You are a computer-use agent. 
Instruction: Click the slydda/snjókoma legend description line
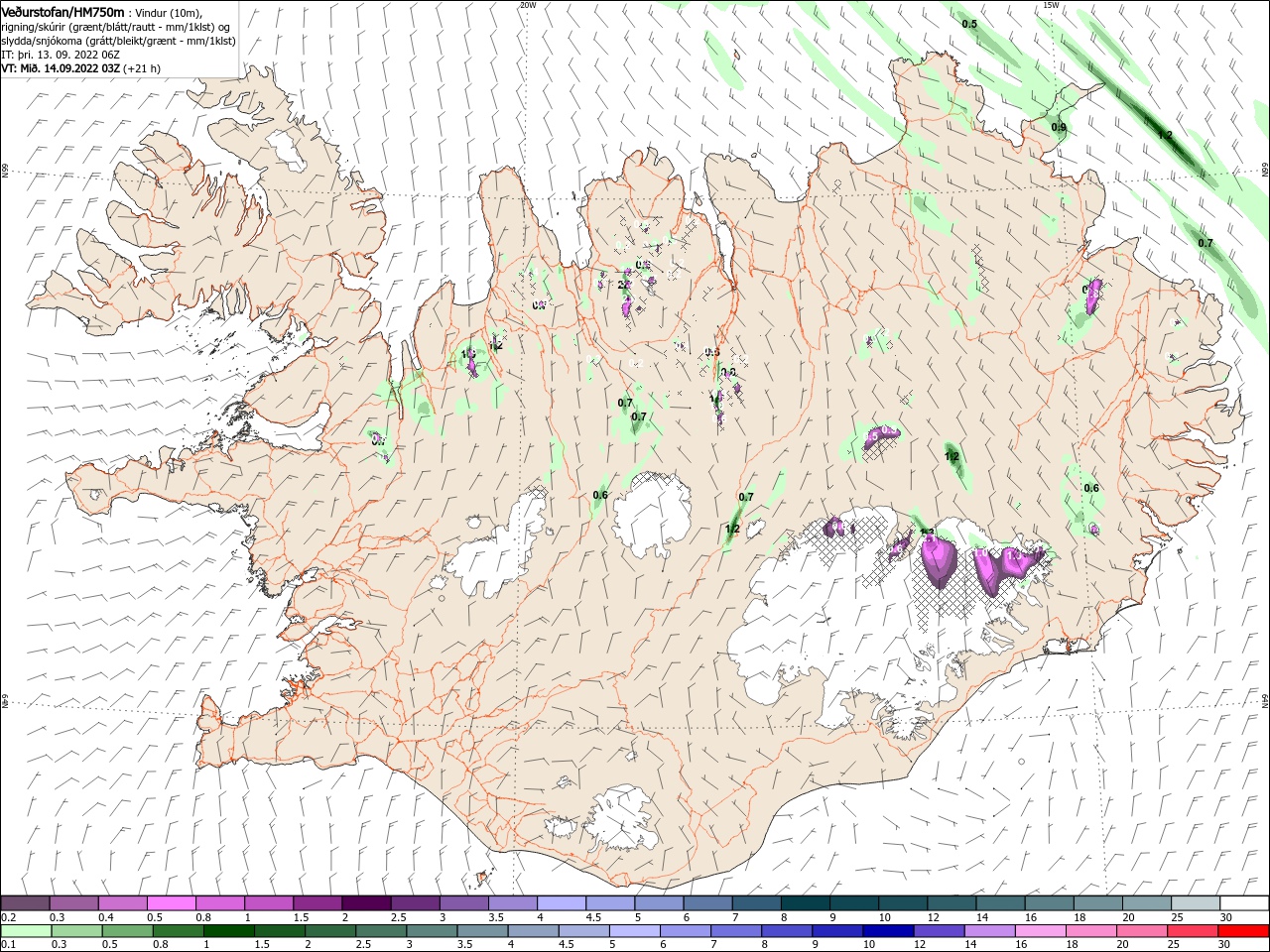[118, 41]
